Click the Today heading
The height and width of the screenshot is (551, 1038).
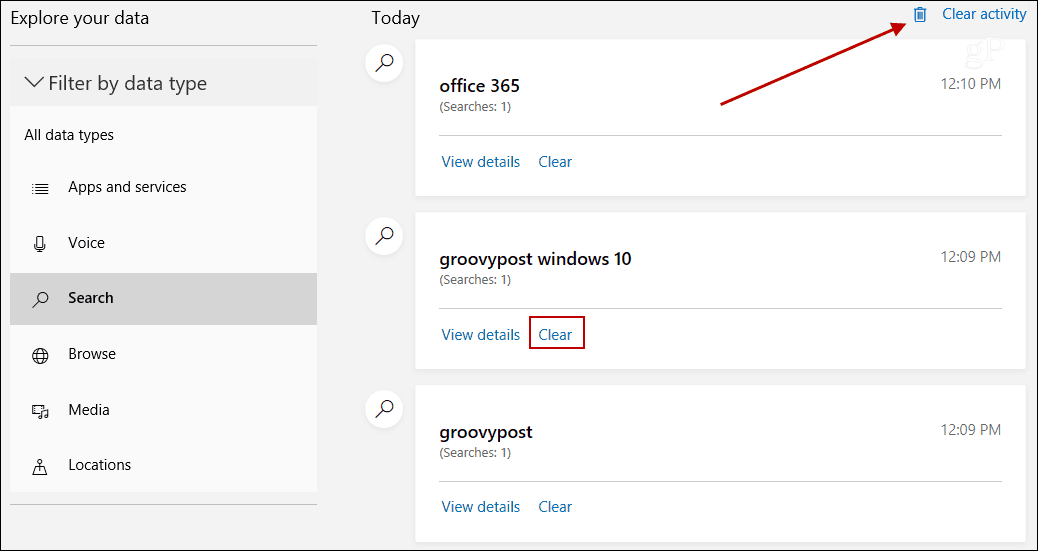pos(395,19)
